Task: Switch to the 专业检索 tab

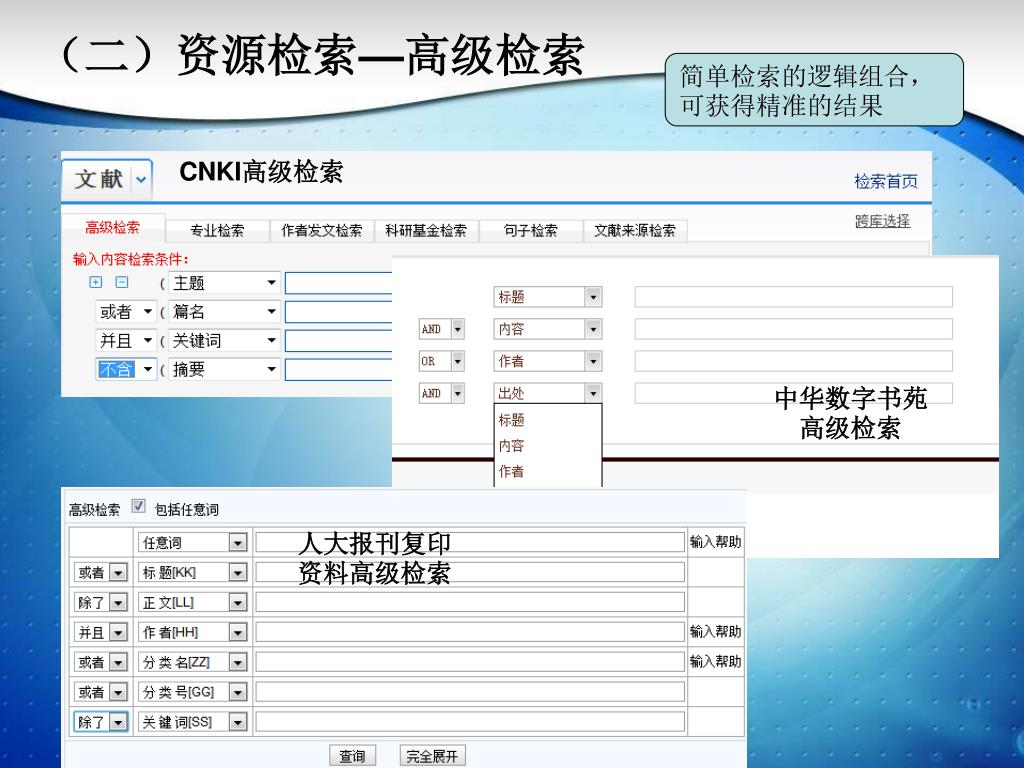Action: pos(217,231)
